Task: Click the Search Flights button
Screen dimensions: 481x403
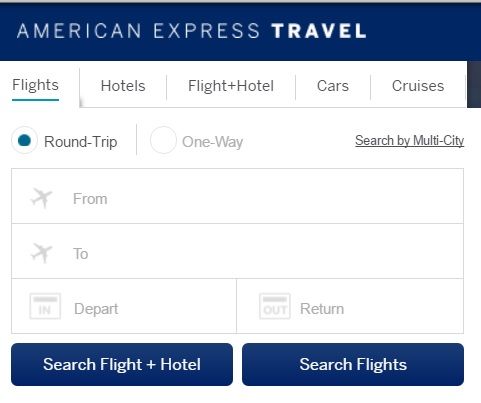Action: pyautogui.click(x=353, y=364)
